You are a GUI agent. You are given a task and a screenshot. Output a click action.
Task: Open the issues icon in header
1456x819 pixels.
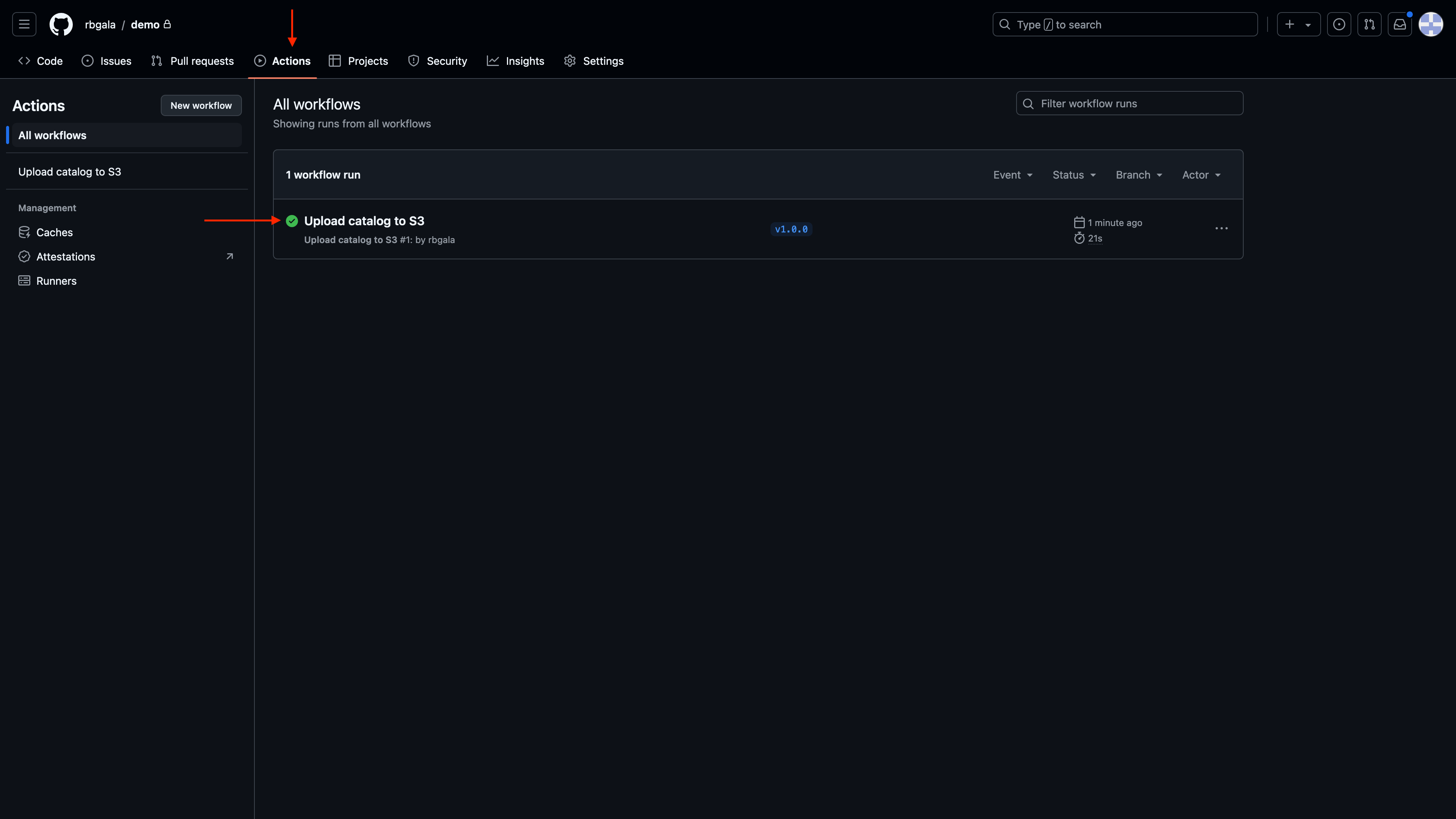click(x=1338, y=24)
